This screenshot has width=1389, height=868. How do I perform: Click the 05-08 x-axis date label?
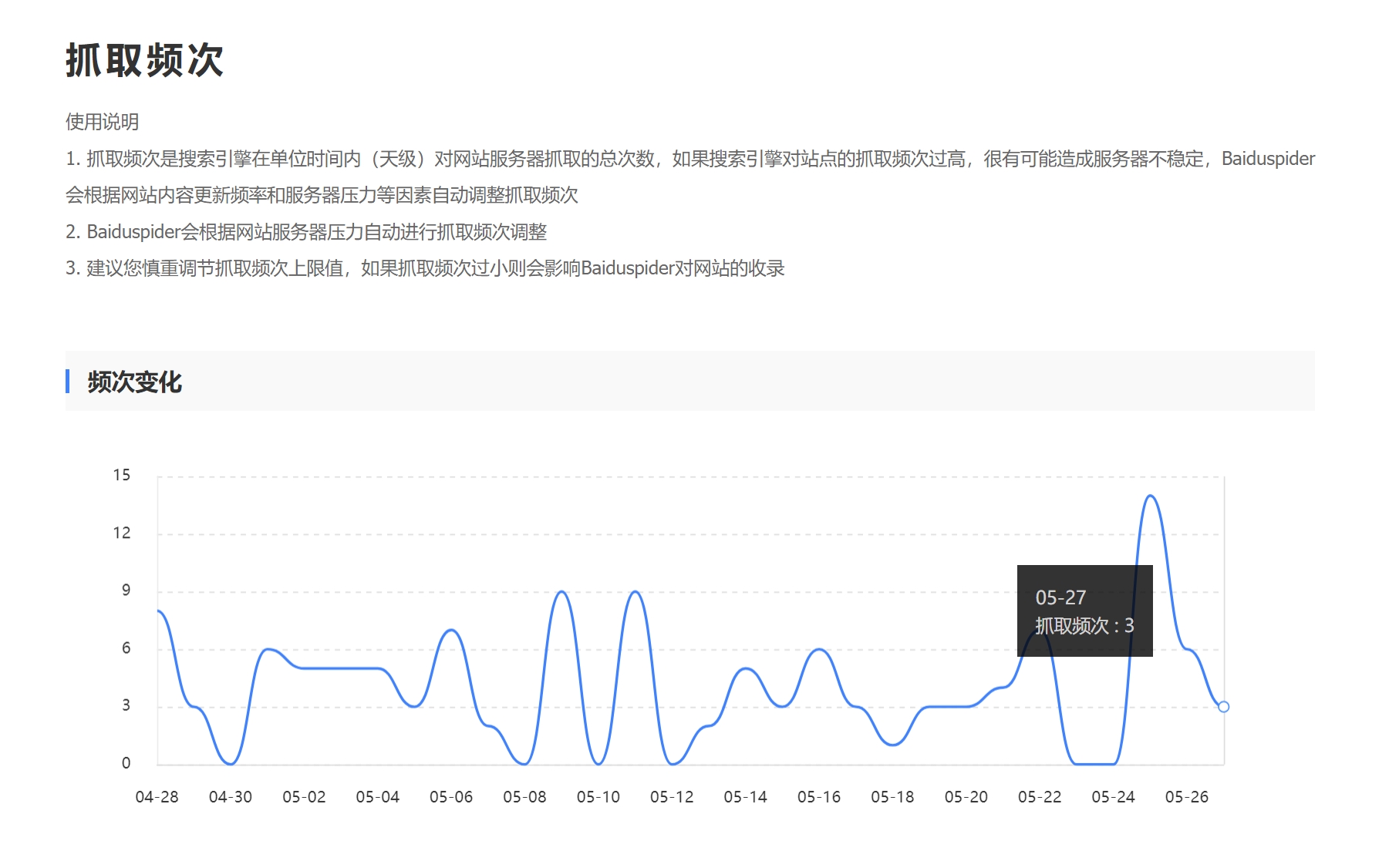tap(524, 797)
